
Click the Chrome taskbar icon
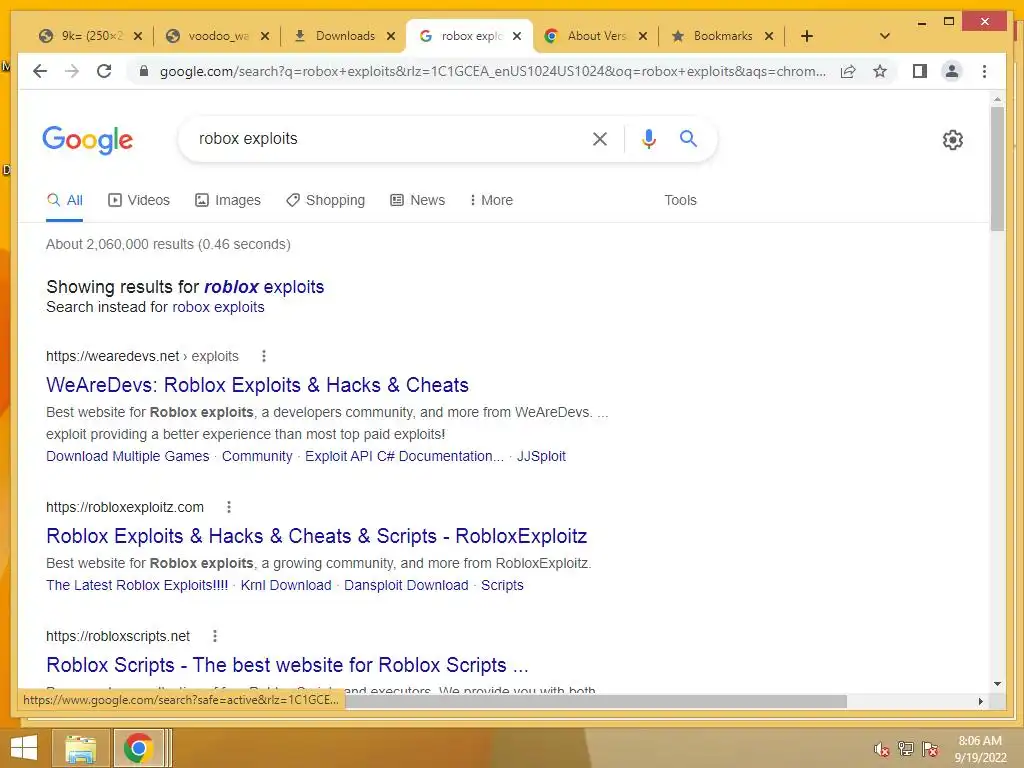[x=138, y=748]
